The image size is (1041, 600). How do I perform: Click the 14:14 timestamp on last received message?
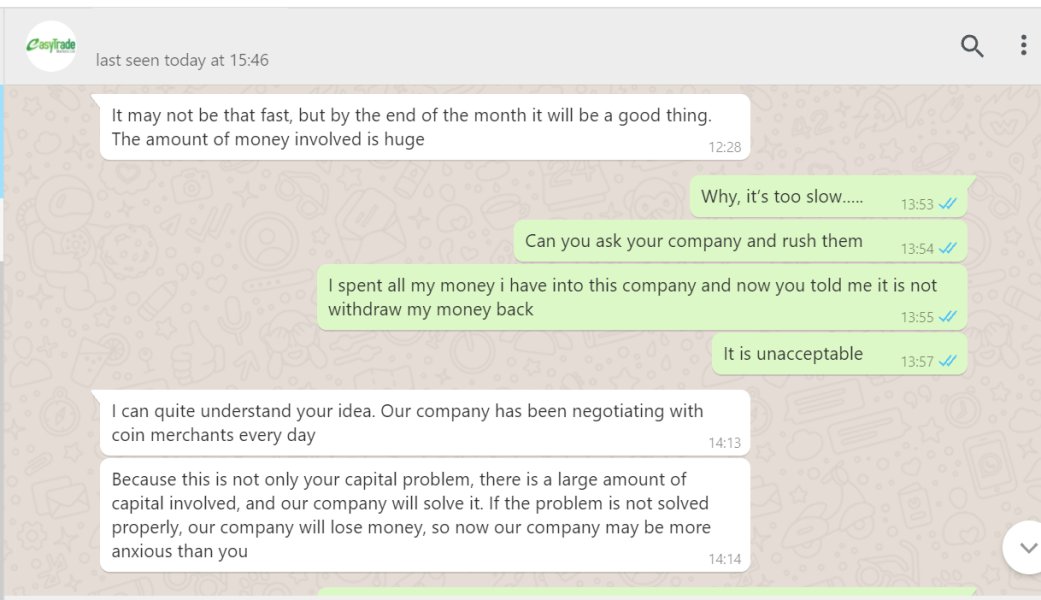pyautogui.click(x=724, y=560)
